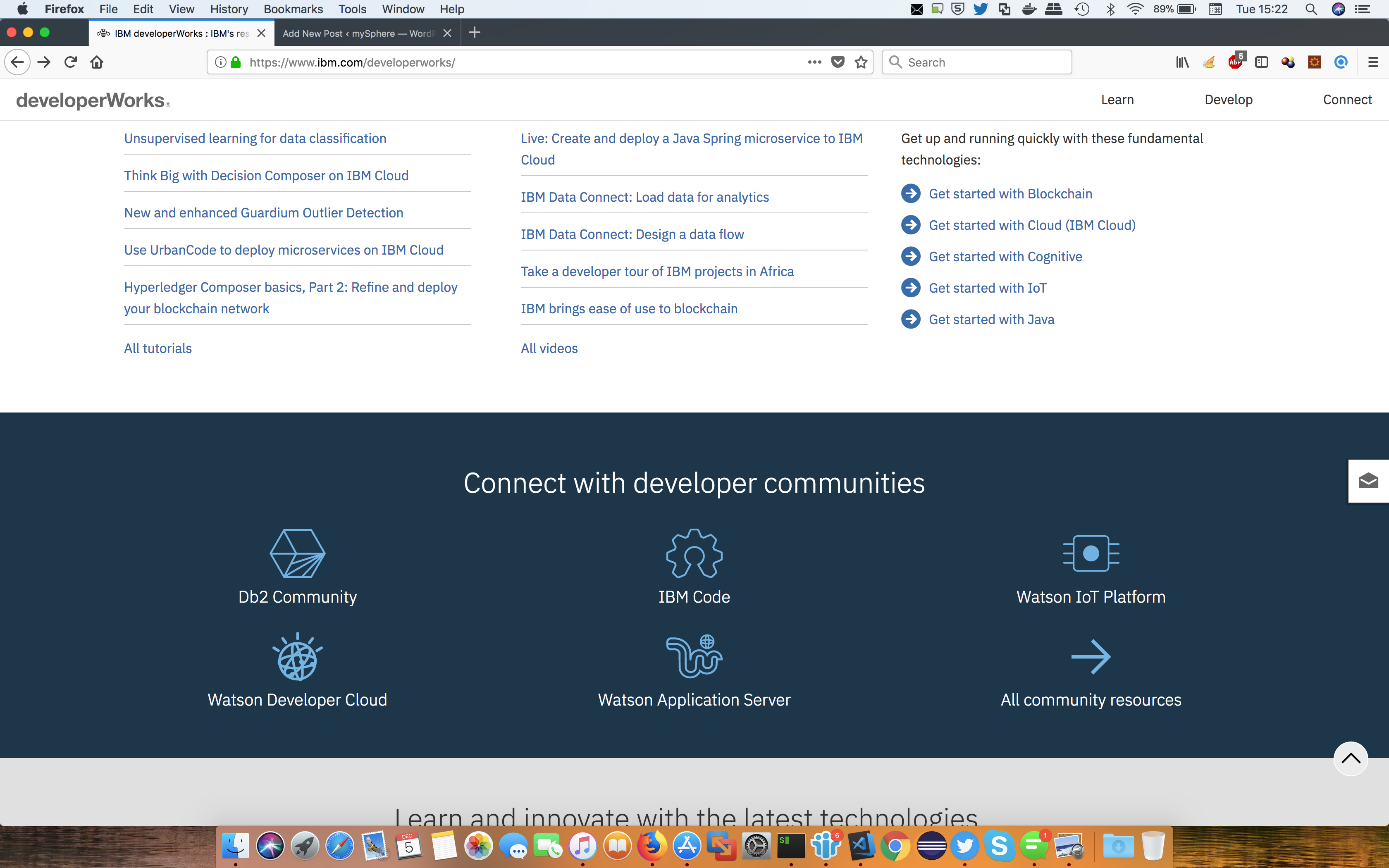This screenshot has height=868, width=1389.
Task: Click the Watson Developer Cloud icon
Action: click(x=297, y=656)
